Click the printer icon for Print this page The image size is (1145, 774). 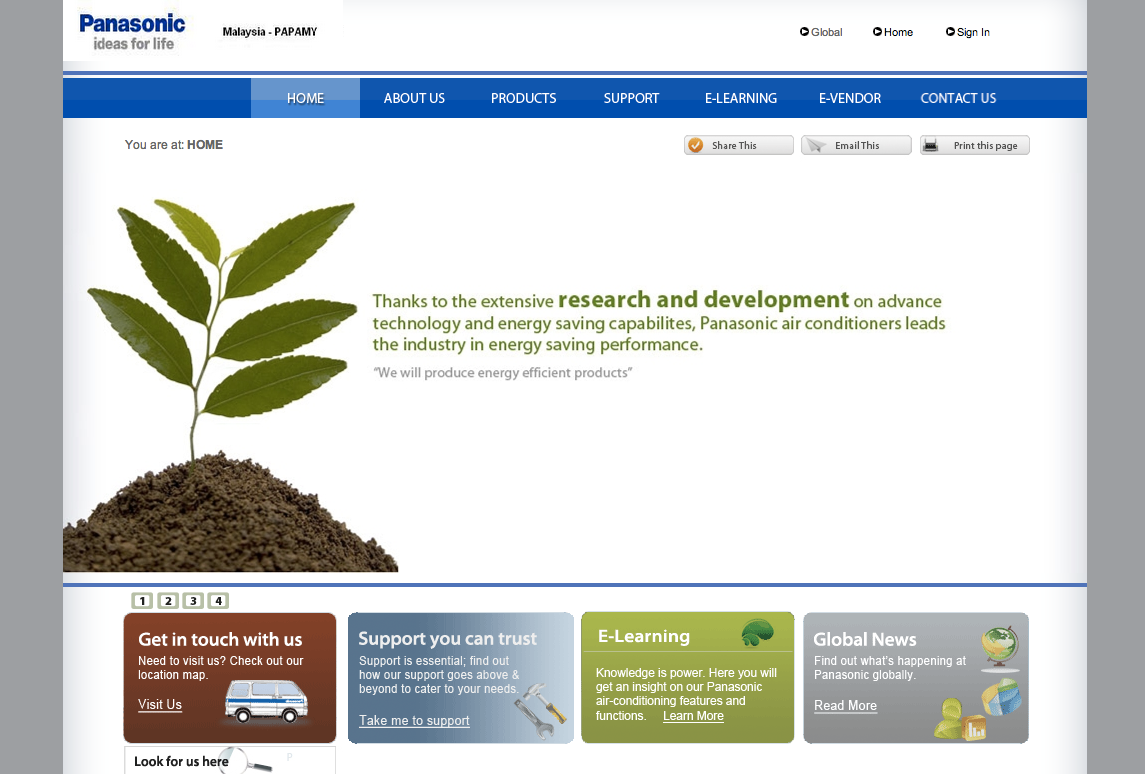click(931, 146)
